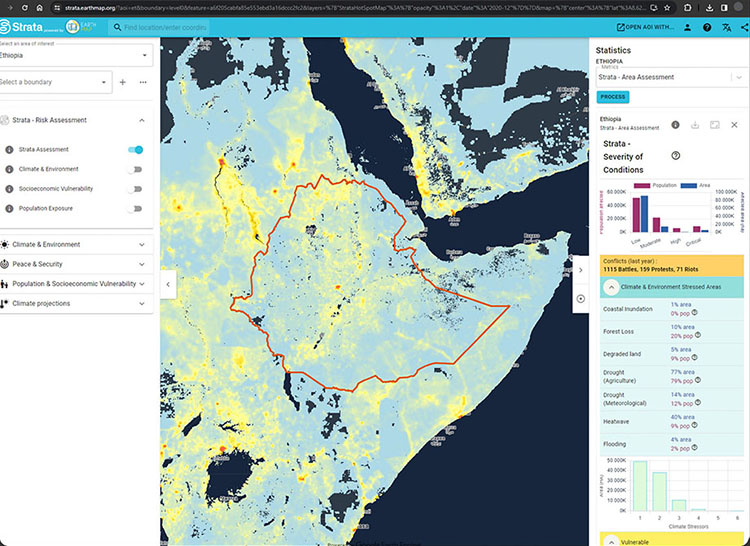
Task: Toggle Area series in chart legend
Action: 695,185
